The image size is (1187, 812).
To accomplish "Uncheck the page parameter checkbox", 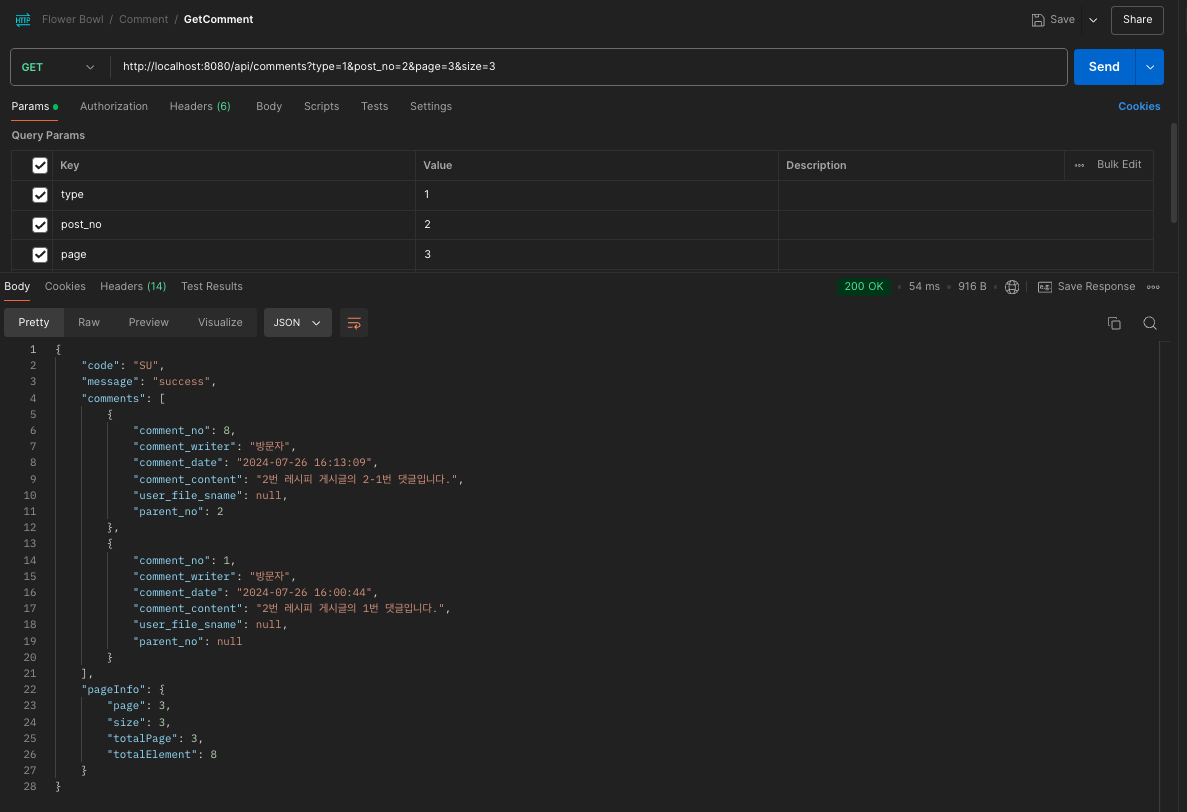I will point(40,254).
